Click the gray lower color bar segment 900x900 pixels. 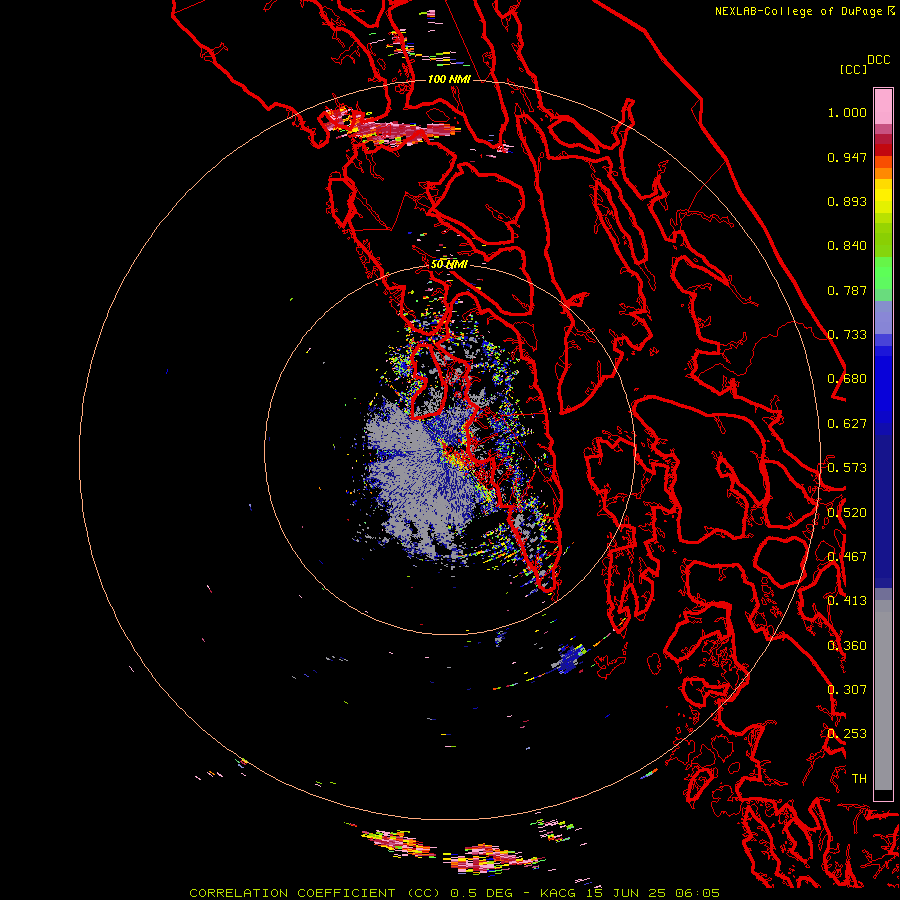point(883,695)
